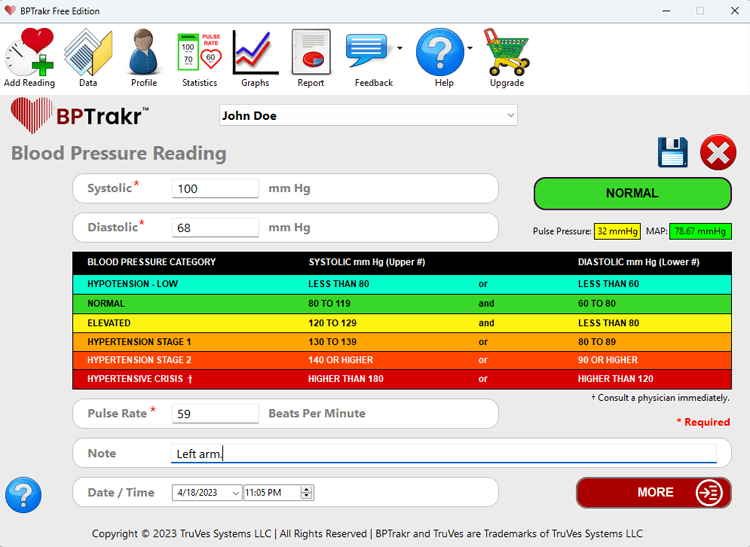The height and width of the screenshot is (547, 750).
Task: Click the Pulse Rate input field
Action: point(215,414)
